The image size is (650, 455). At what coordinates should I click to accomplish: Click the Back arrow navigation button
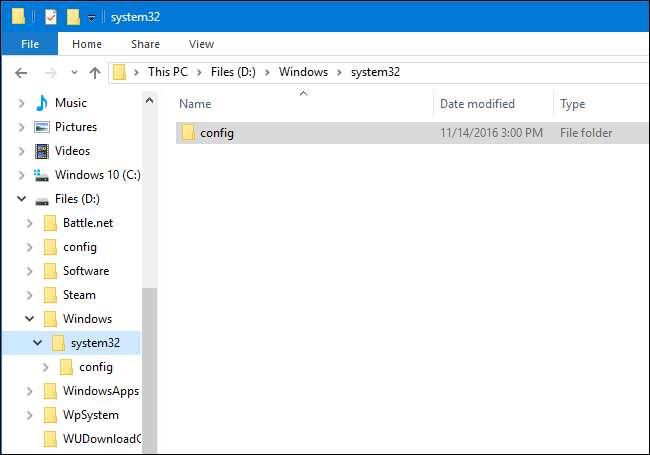[22, 72]
